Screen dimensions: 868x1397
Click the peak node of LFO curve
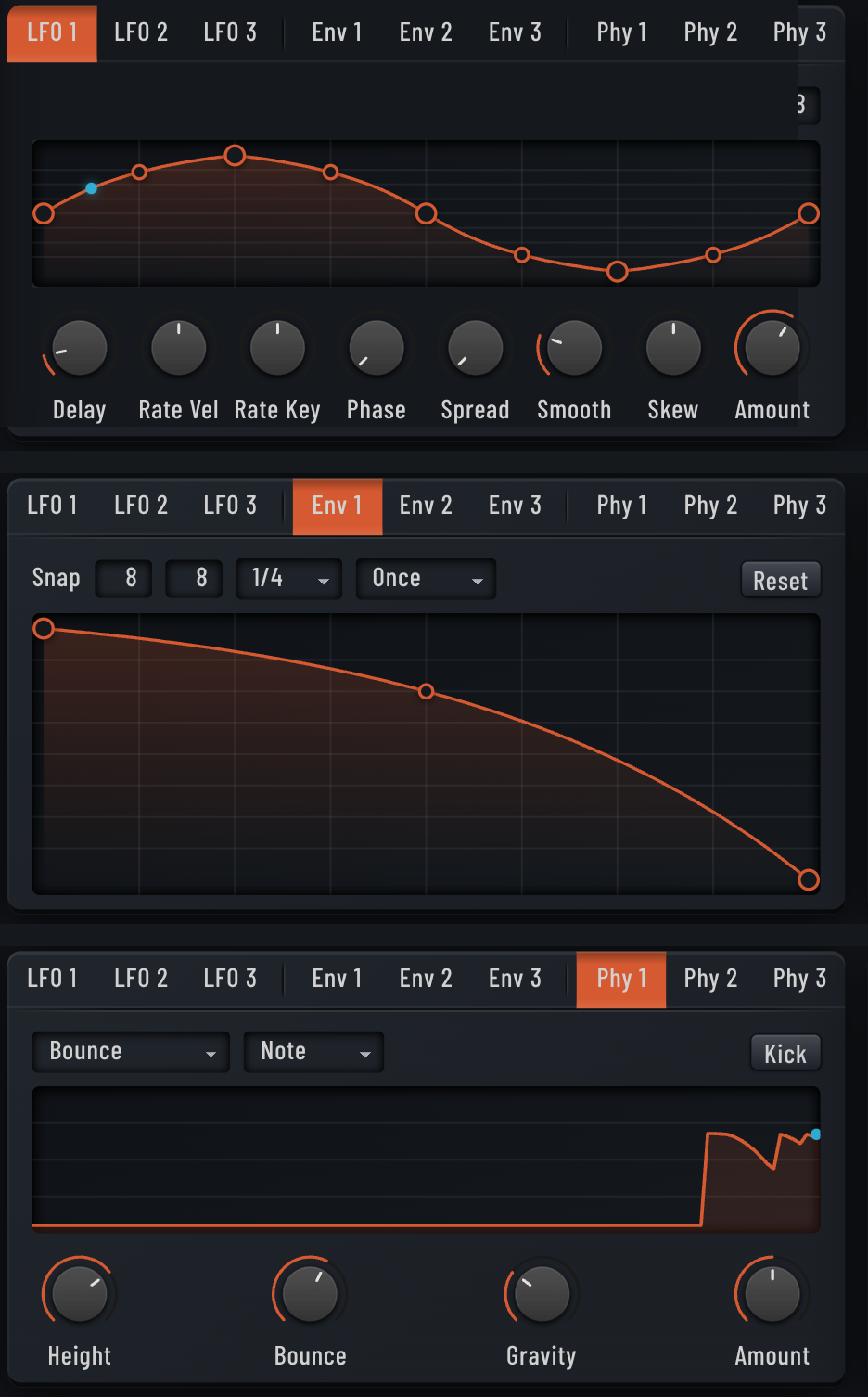pos(236,155)
